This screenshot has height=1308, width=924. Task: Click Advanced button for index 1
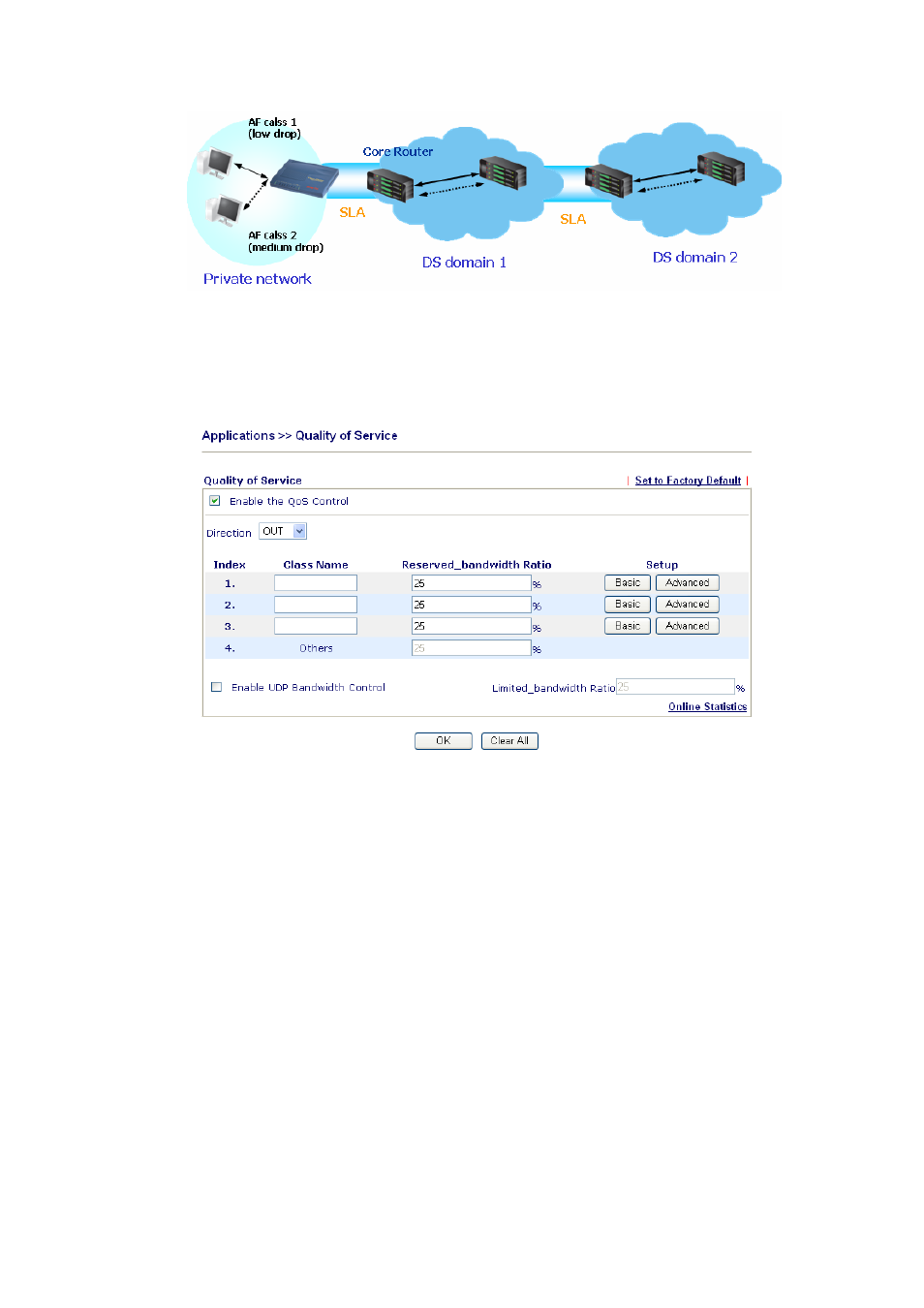[688, 583]
